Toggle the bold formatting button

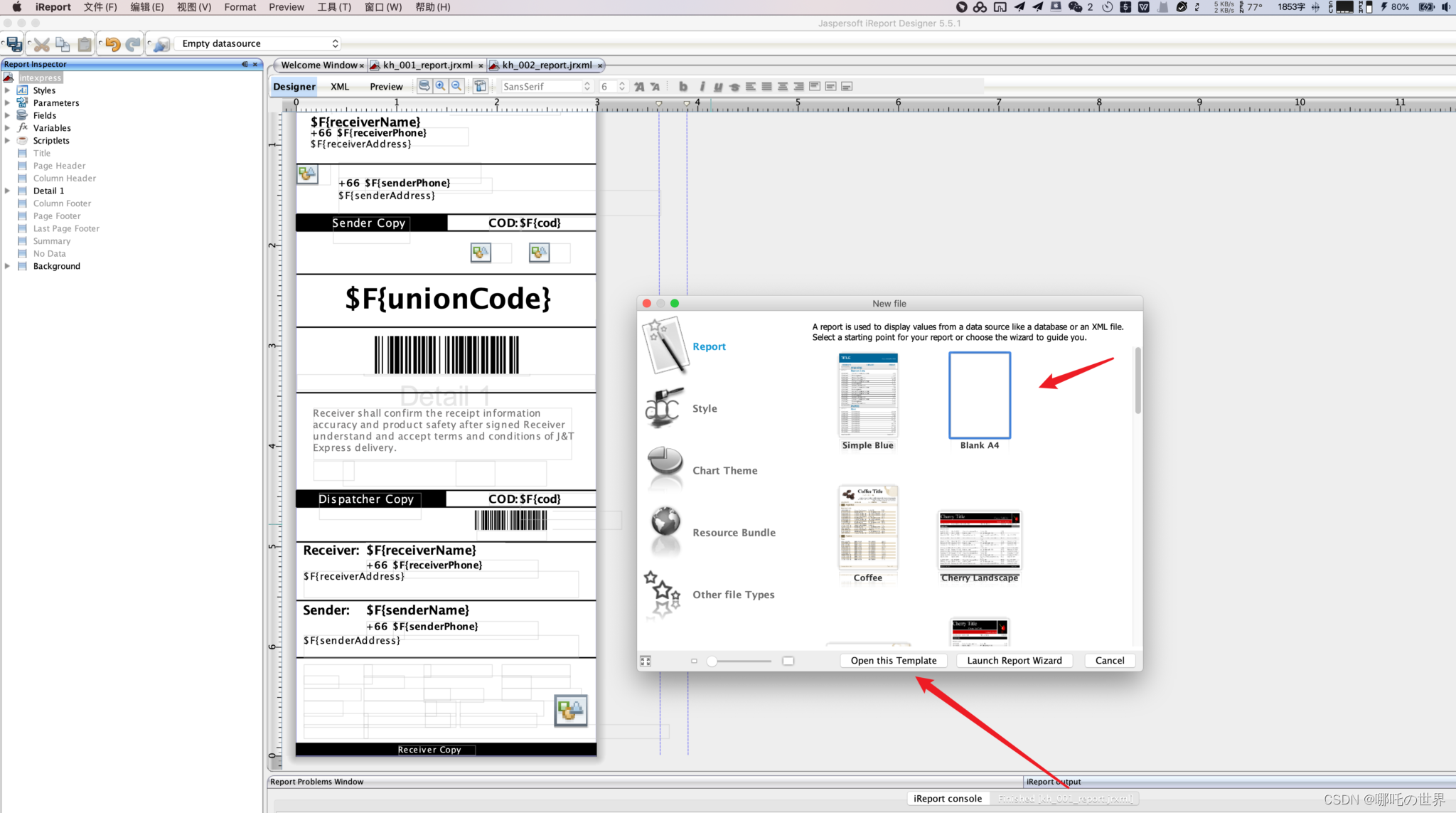coord(683,86)
